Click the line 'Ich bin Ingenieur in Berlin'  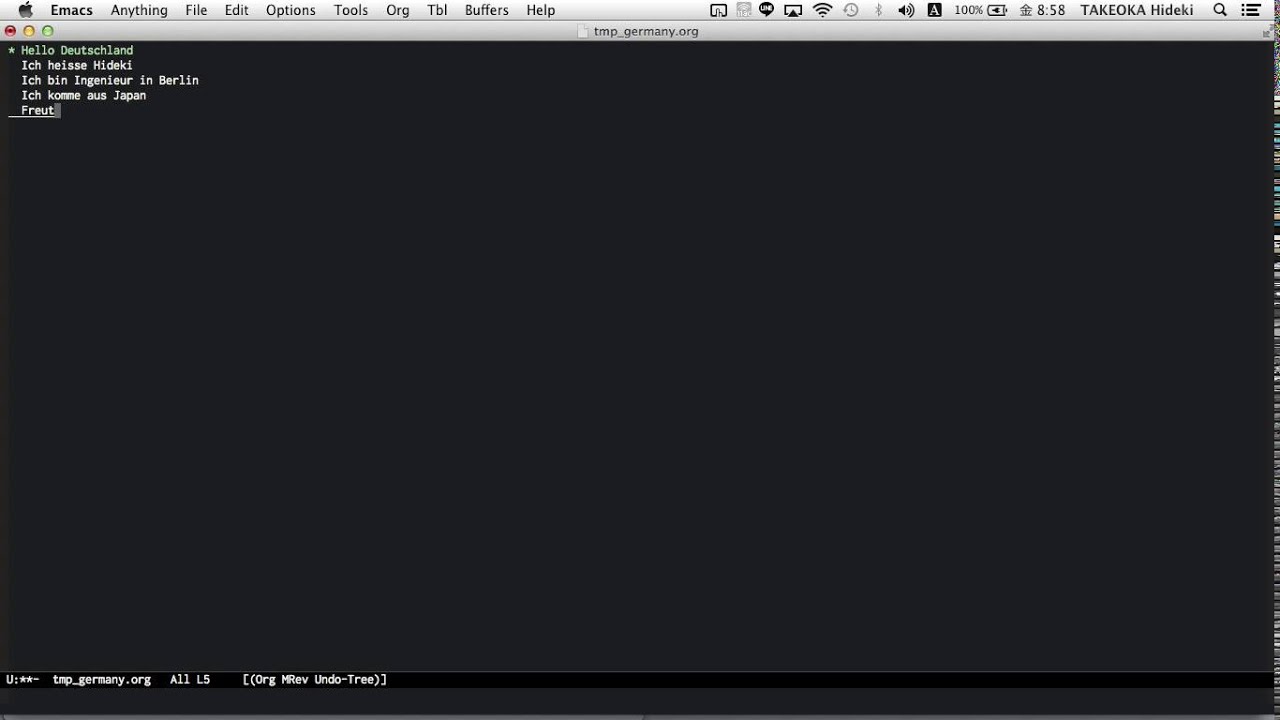click(110, 80)
